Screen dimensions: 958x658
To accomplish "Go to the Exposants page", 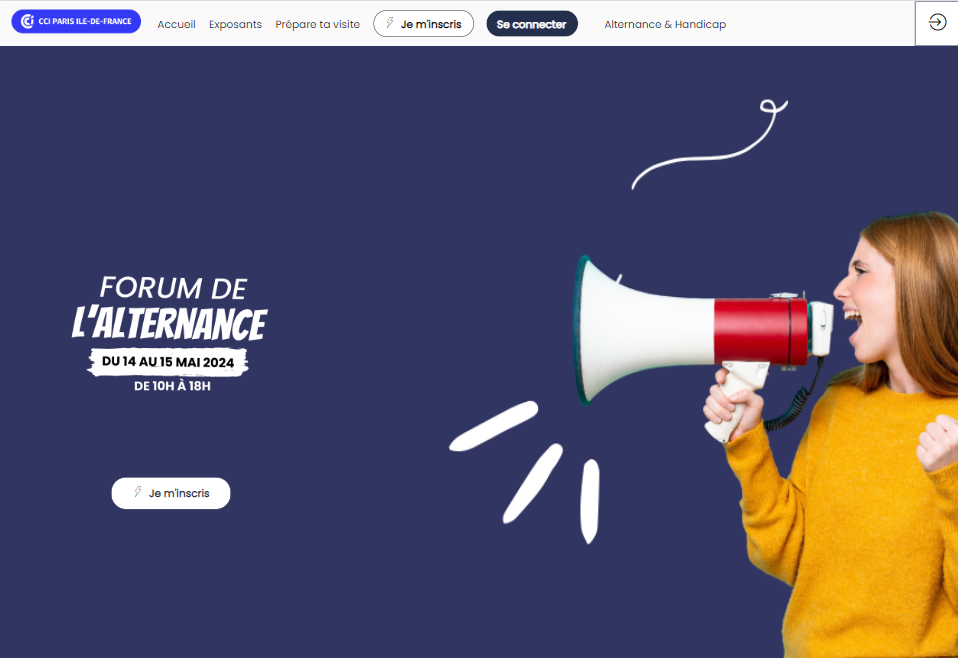I will point(235,24).
